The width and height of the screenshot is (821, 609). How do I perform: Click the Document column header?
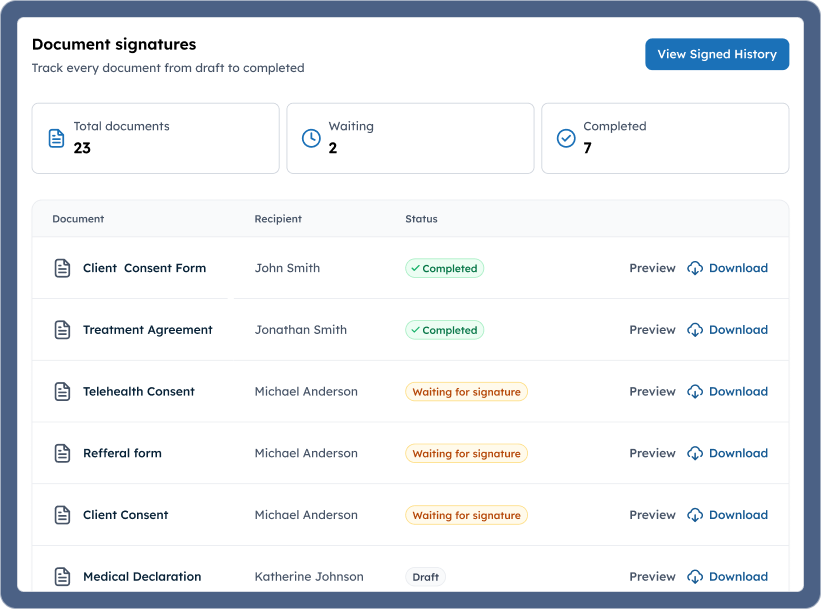78,219
